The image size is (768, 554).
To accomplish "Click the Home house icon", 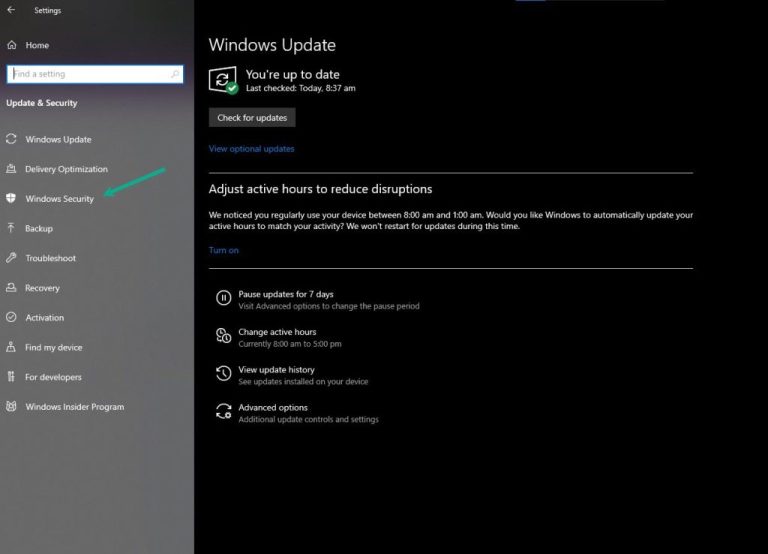I will 12,45.
